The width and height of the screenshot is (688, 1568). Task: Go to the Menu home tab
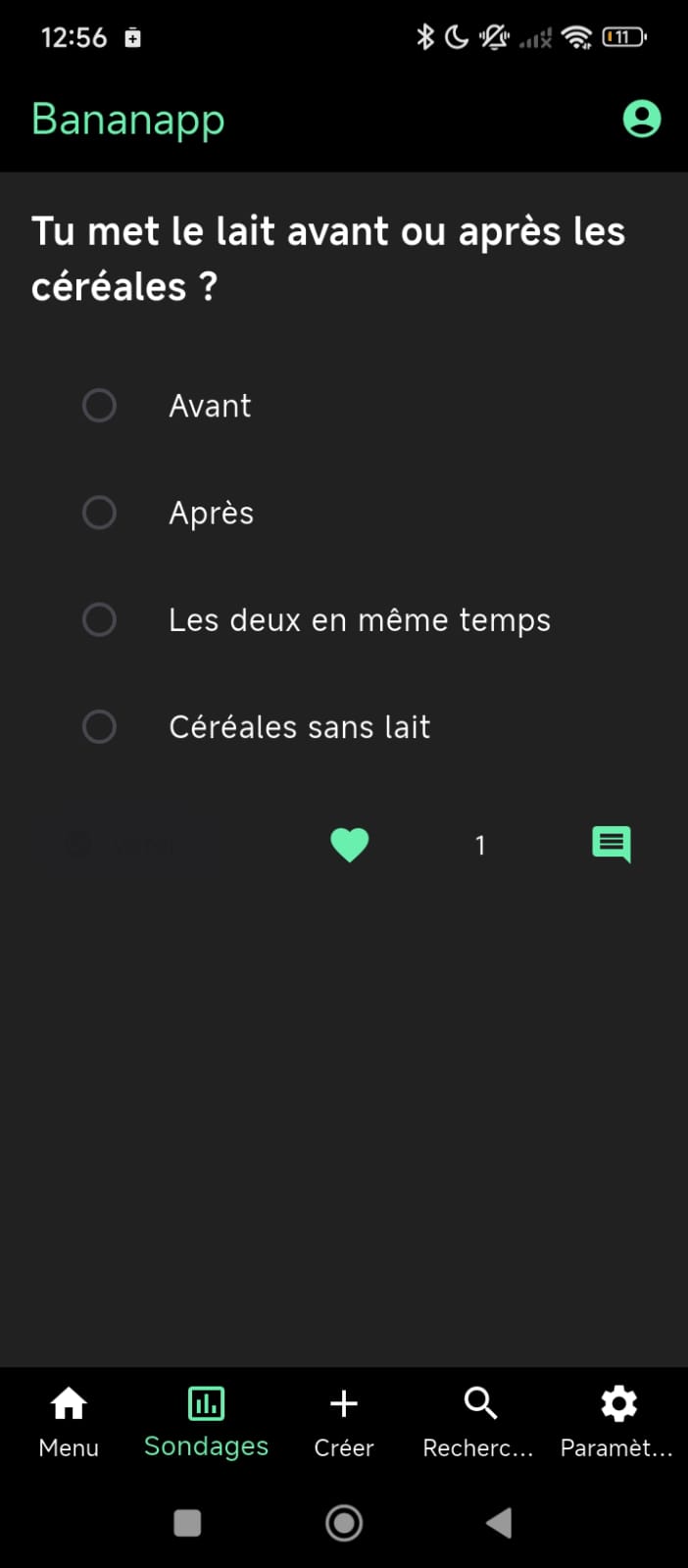[69, 1421]
